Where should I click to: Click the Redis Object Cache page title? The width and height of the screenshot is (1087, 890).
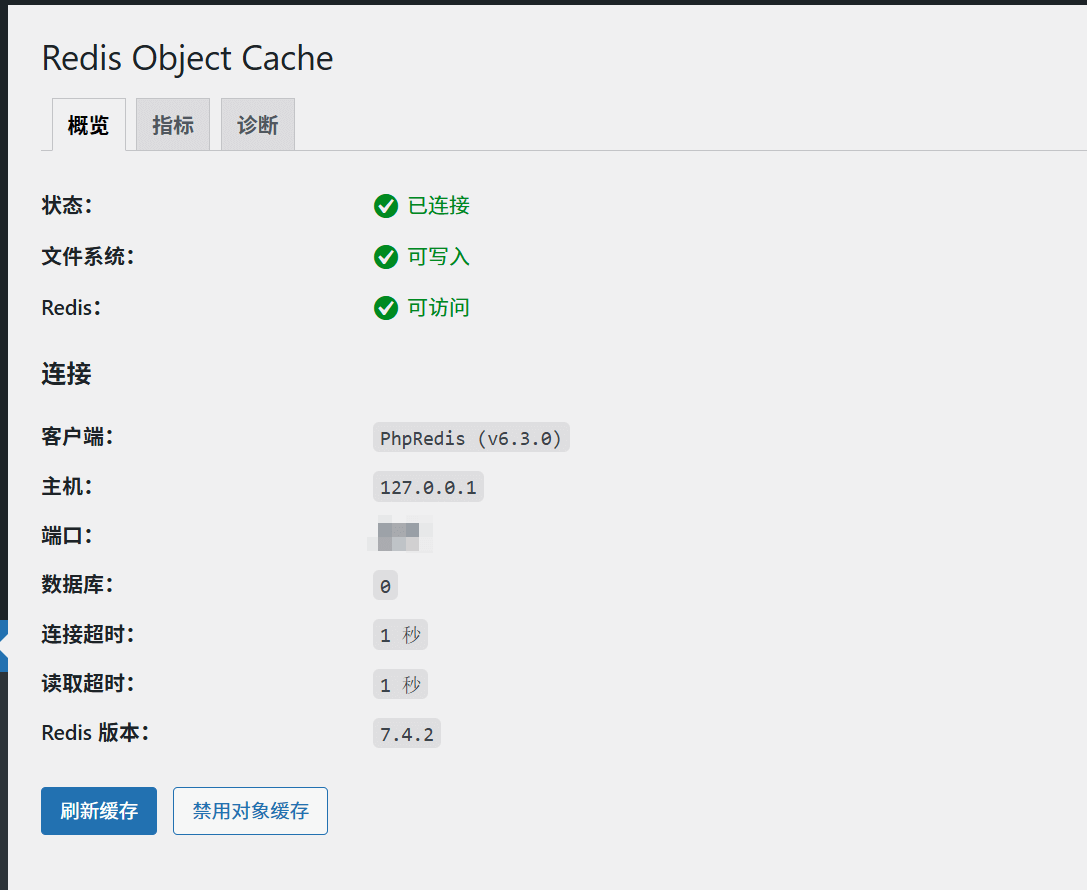click(187, 58)
